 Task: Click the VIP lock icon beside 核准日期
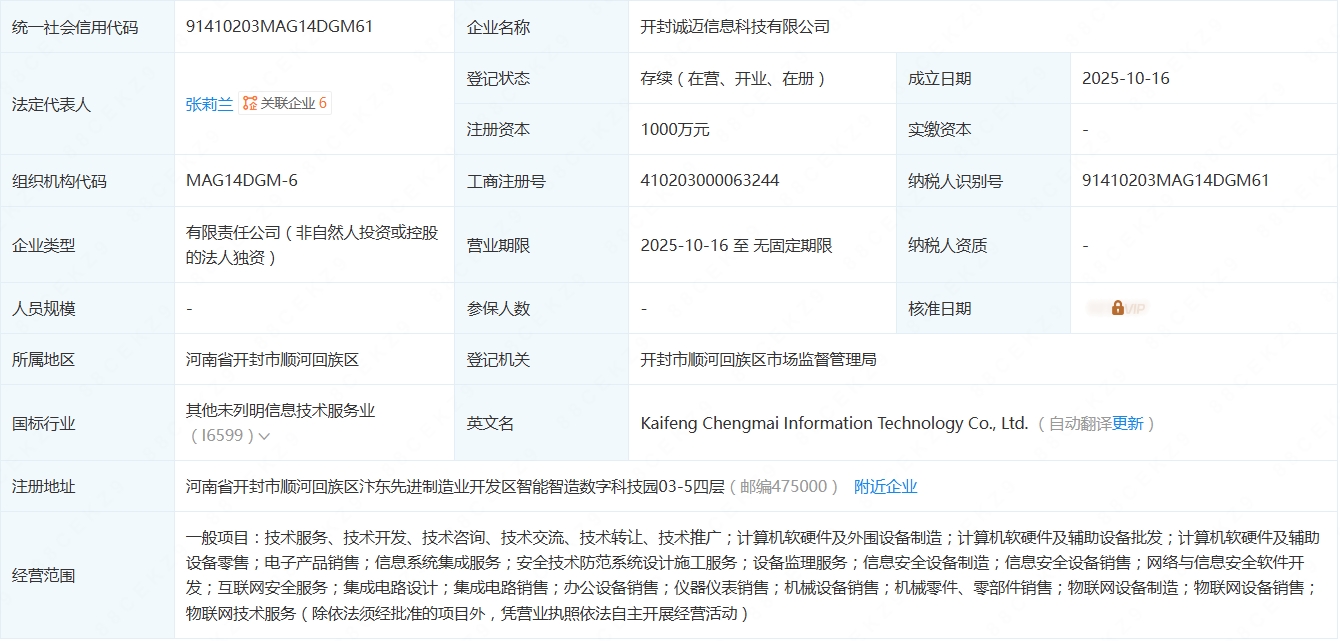(x=1117, y=308)
